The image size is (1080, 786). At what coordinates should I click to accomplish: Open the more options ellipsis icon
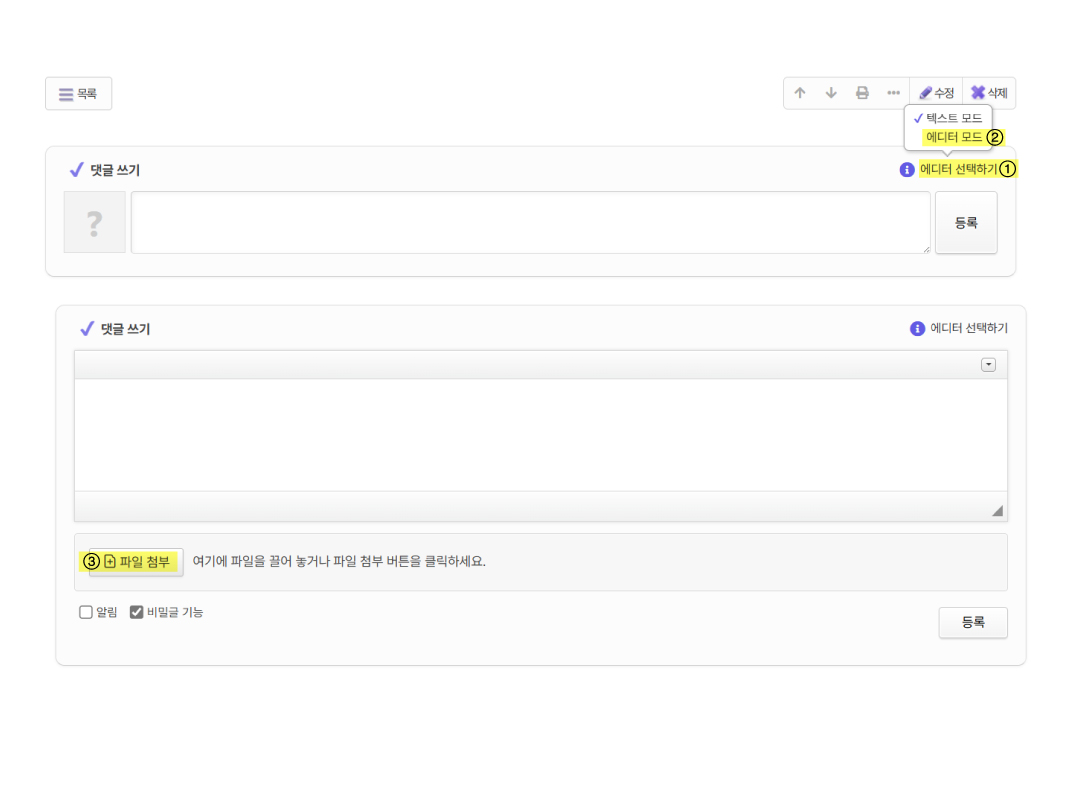[x=893, y=93]
